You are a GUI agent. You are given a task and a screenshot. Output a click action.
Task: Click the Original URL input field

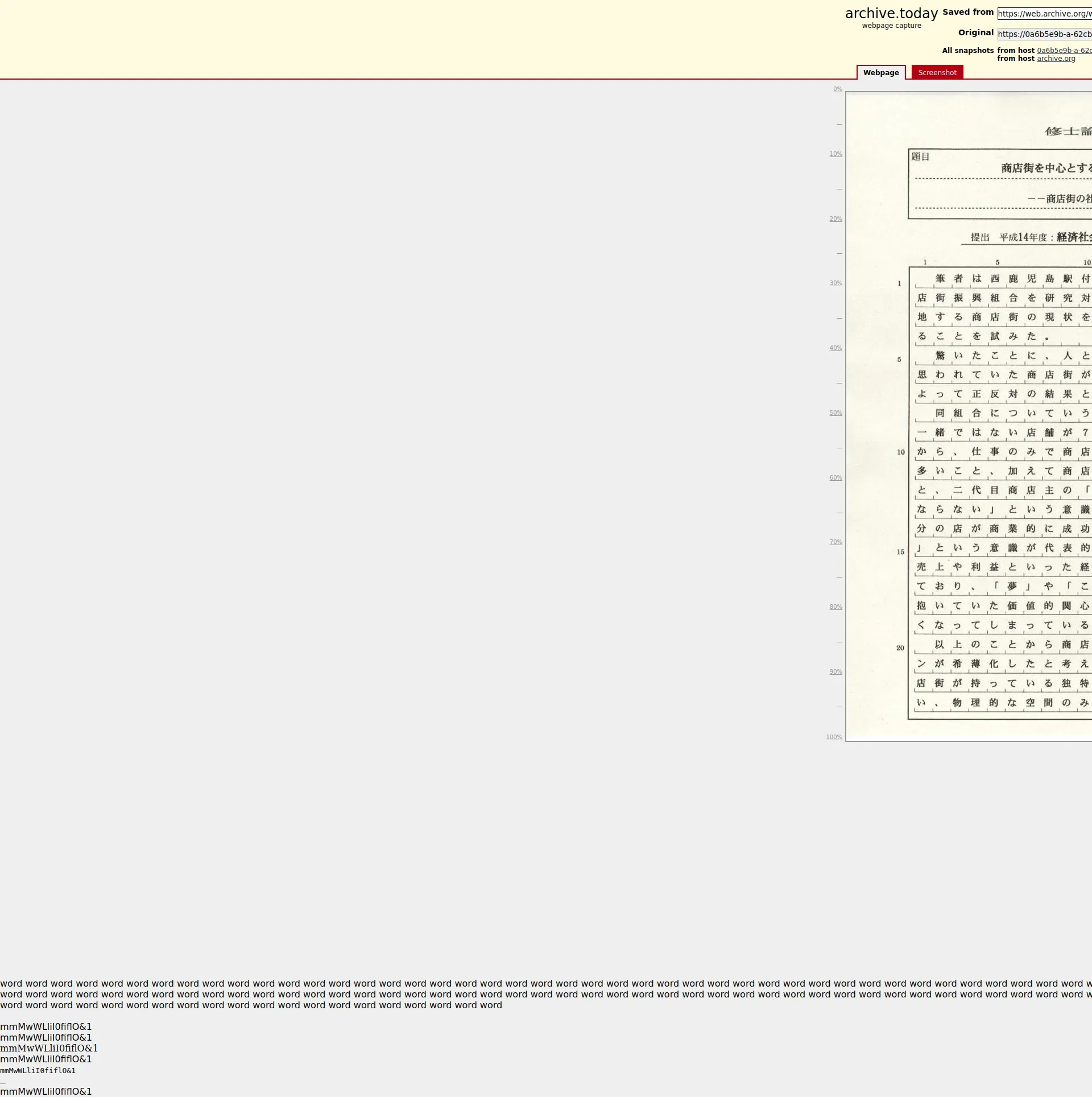click(1044, 34)
